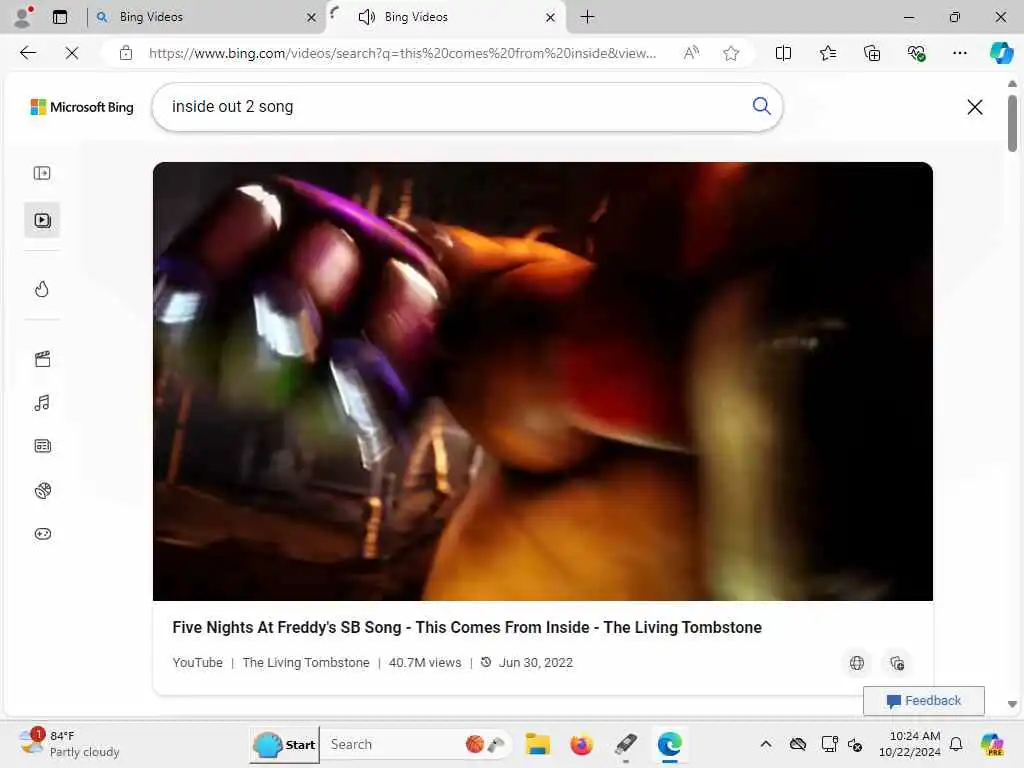Screen dimensions: 1024x768
Task: Open the tab actions menu icon
Action: pos(60,17)
